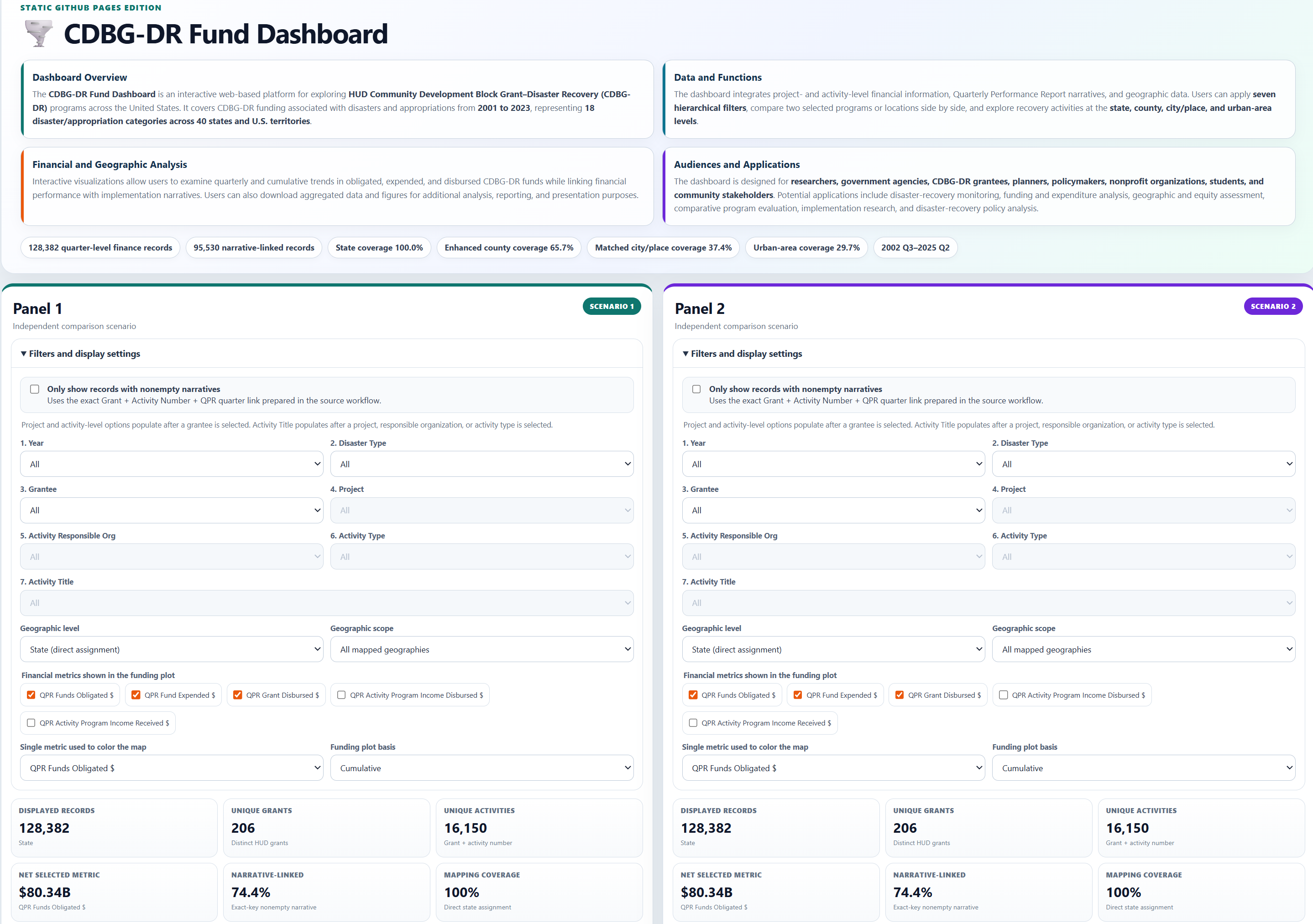Click Panel 2 Displayed Records value 128,382
Image resolution: width=1313 pixels, height=924 pixels.
click(x=706, y=828)
